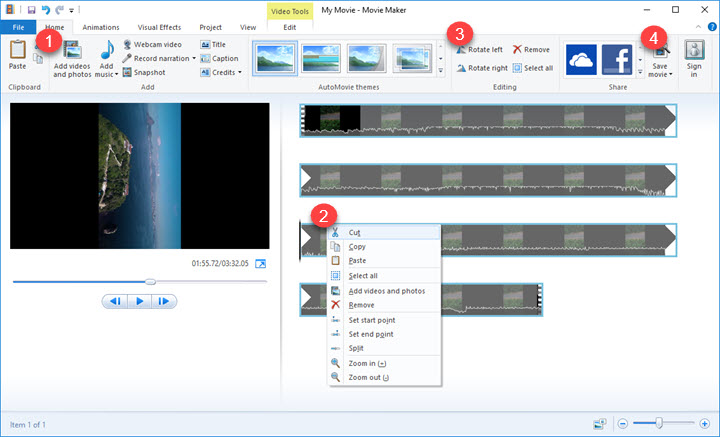720x437 pixels.
Task: Click the Play button under the preview
Action: tap(140, 301)
